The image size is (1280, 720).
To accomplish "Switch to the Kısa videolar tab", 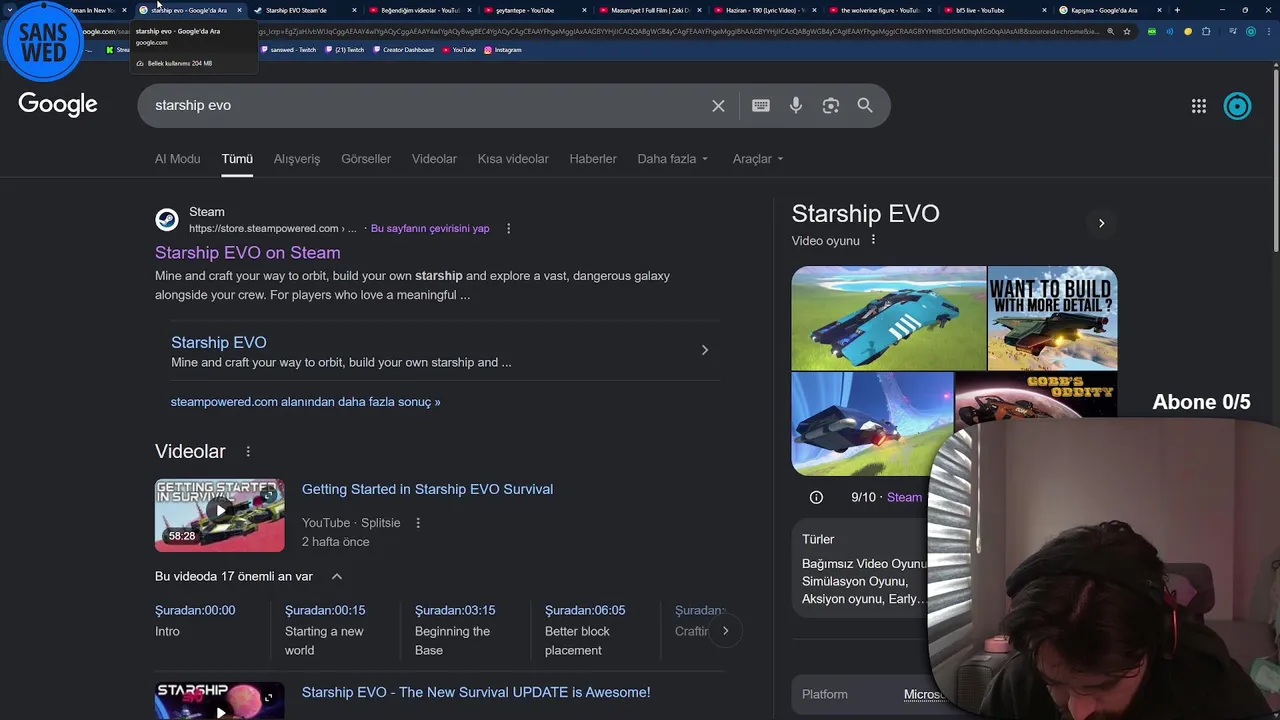I will click(513, 159).
